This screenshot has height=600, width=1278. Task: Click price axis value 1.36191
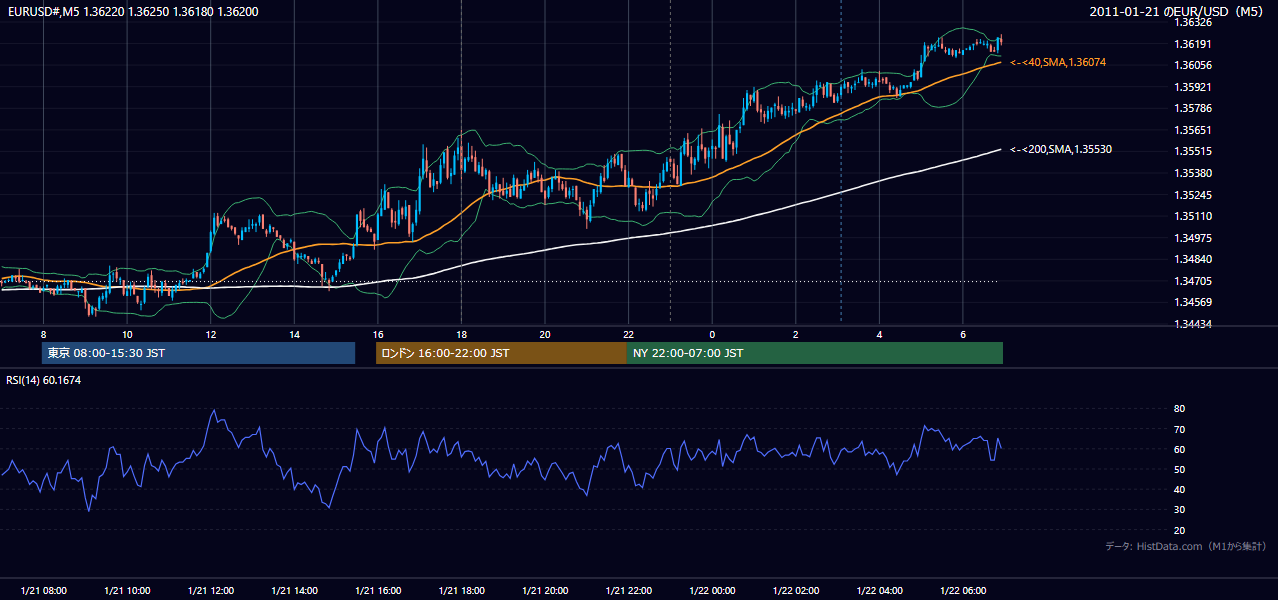pyautogui.click(x=1192, y=44)
